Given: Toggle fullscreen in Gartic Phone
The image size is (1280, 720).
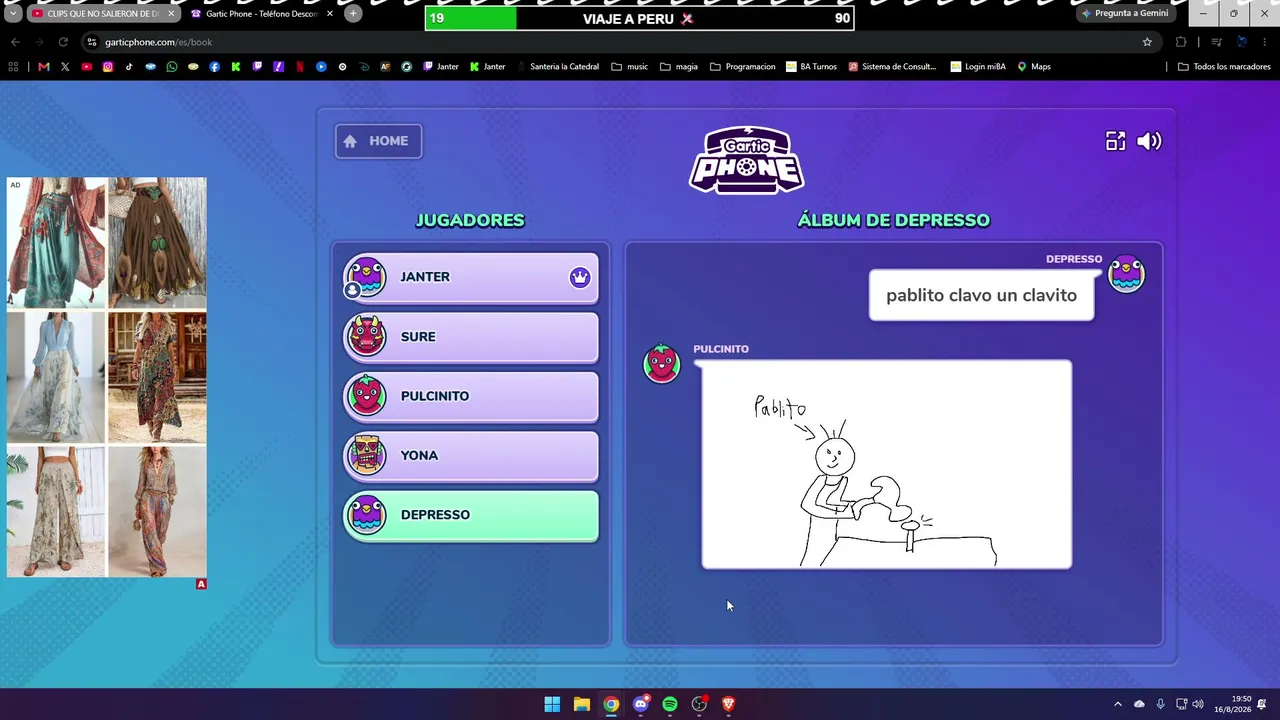Looking at the screenshot, I should (1115, 141).
